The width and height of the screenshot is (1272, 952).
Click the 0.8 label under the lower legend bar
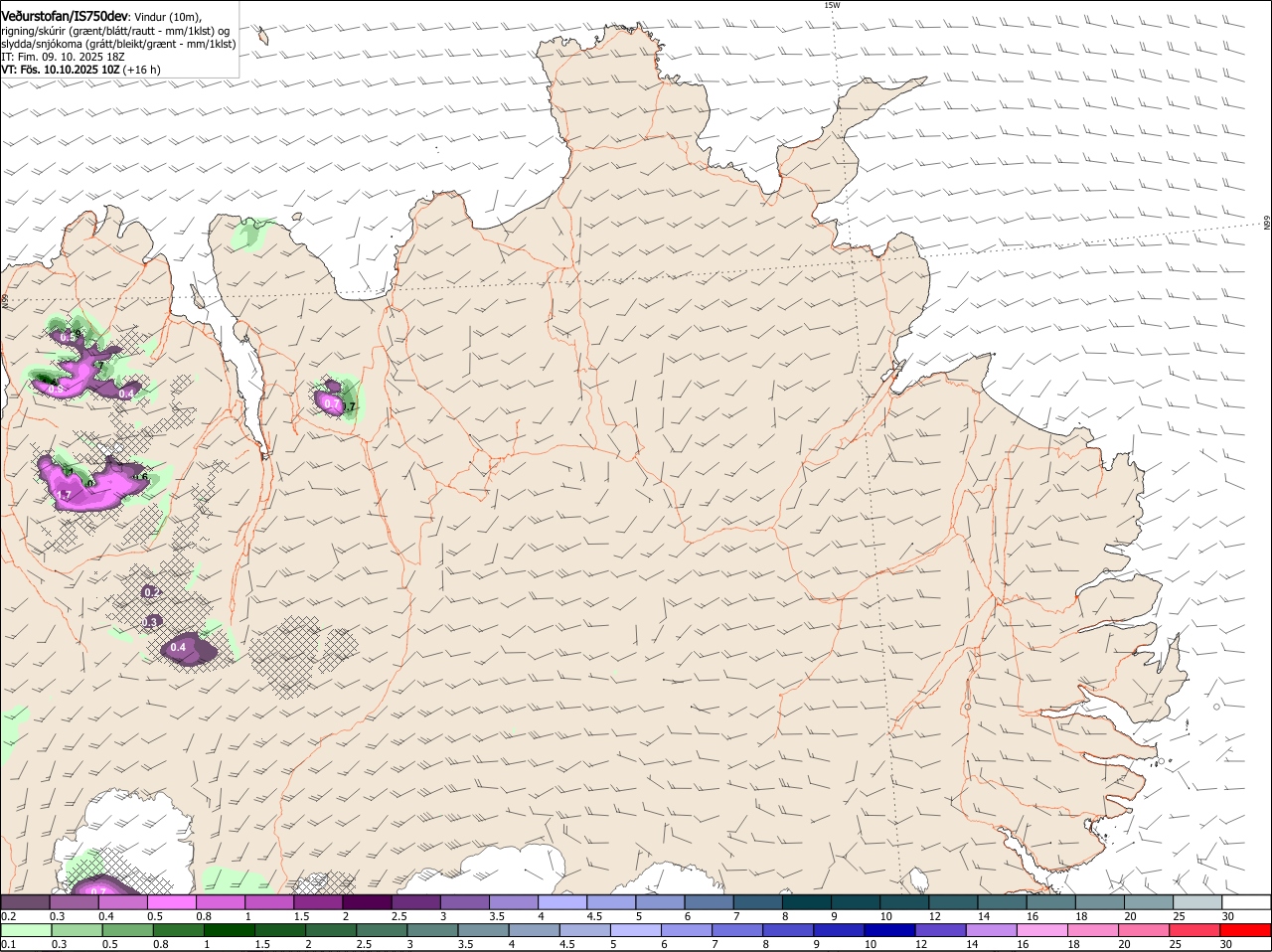point(160,944)
